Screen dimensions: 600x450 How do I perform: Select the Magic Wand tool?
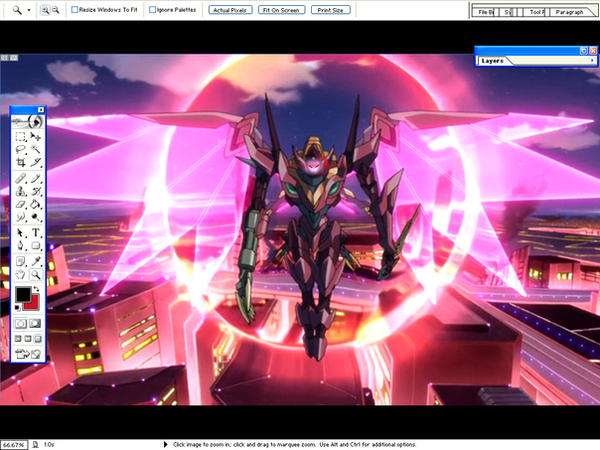coord(36,149)
